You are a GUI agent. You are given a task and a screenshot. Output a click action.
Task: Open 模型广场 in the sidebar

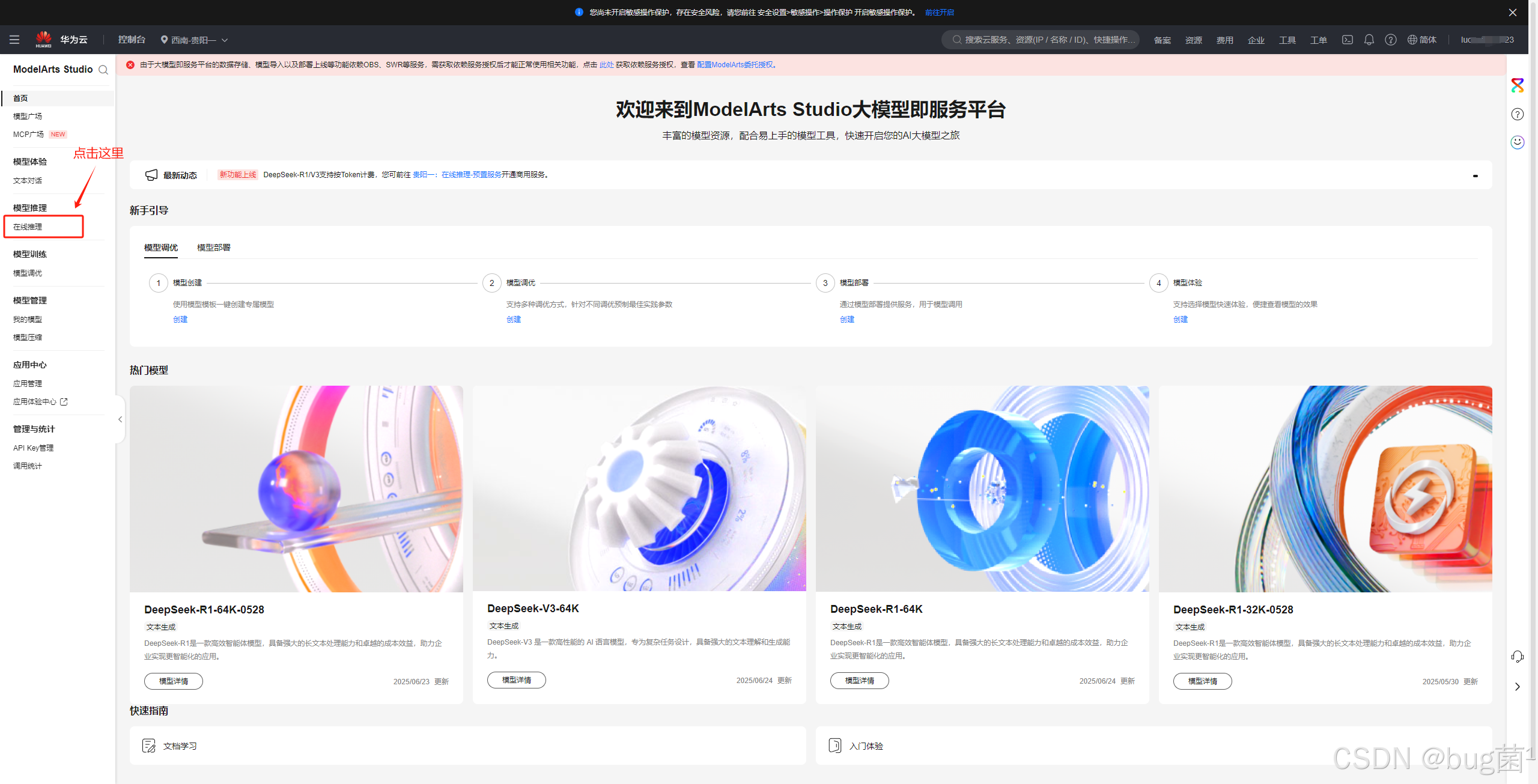pyautogui.click(x=28, y=116)
